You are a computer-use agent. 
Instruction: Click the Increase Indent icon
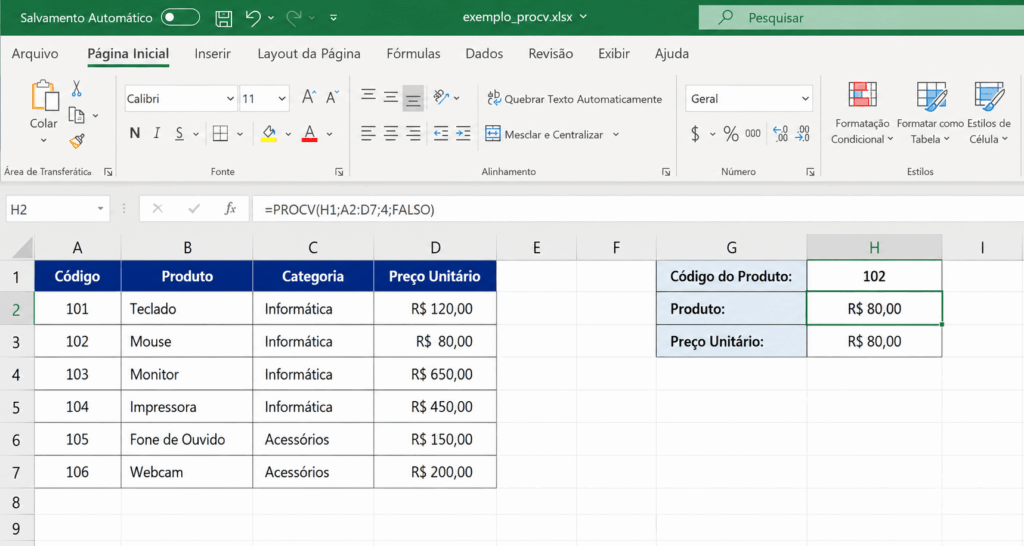[463, 134]
